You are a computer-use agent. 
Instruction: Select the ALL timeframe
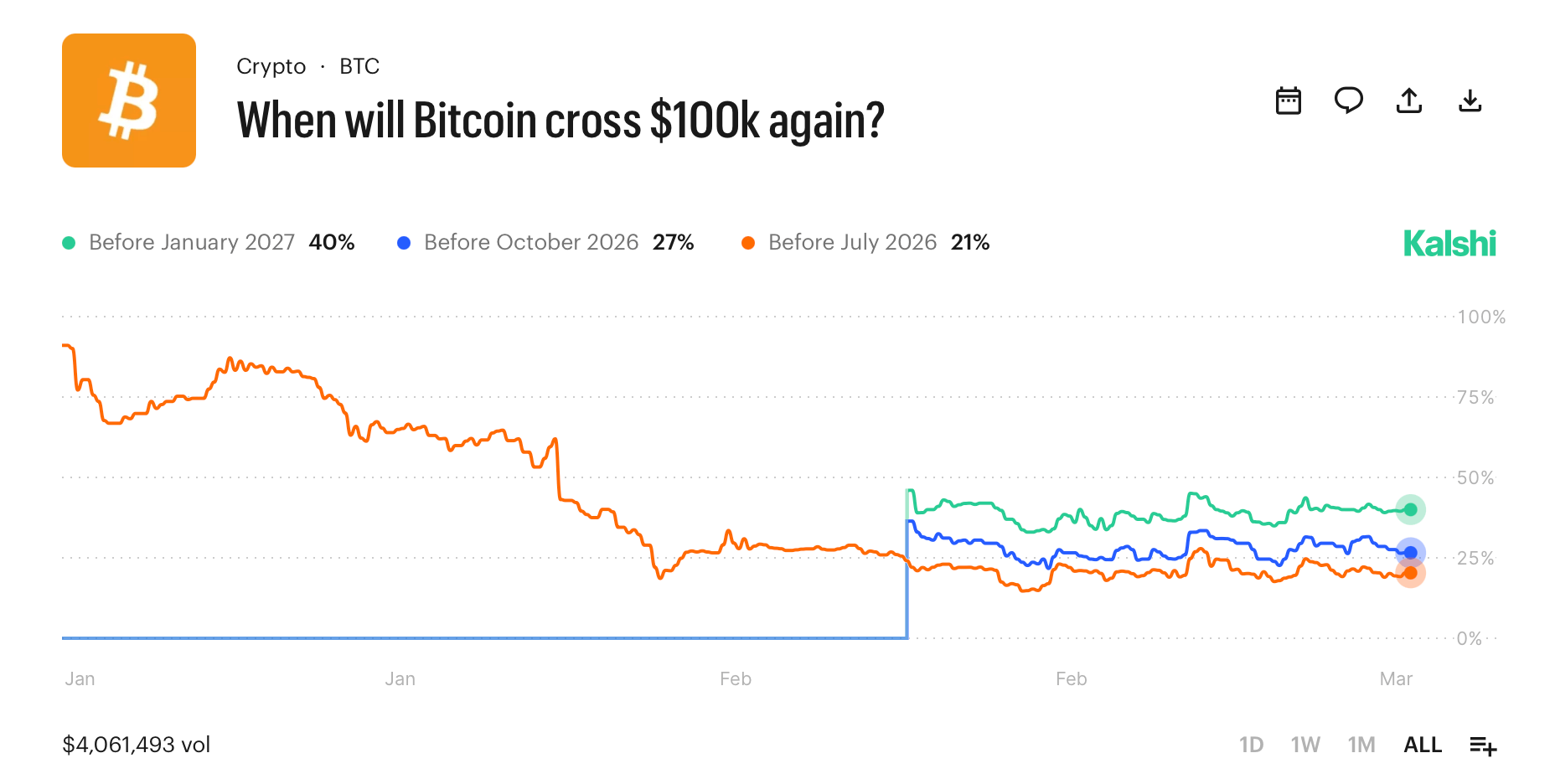pos(1422,744)
